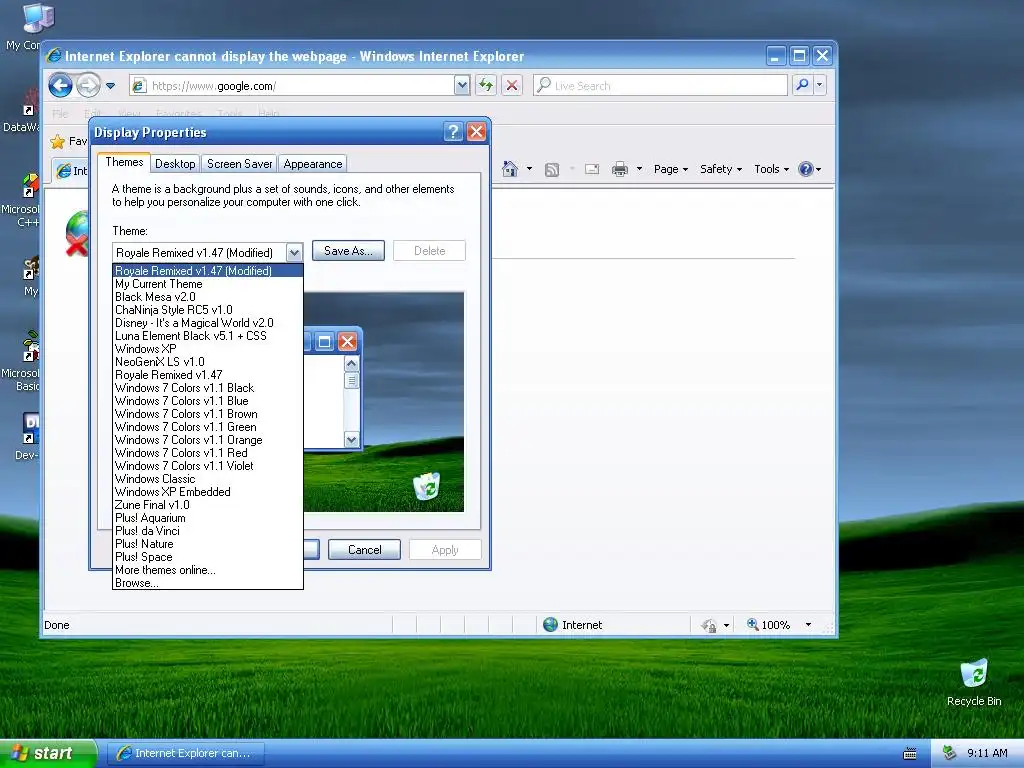Open the Page menu in IE
This screenshot has width=1024, height=768.
671,169
